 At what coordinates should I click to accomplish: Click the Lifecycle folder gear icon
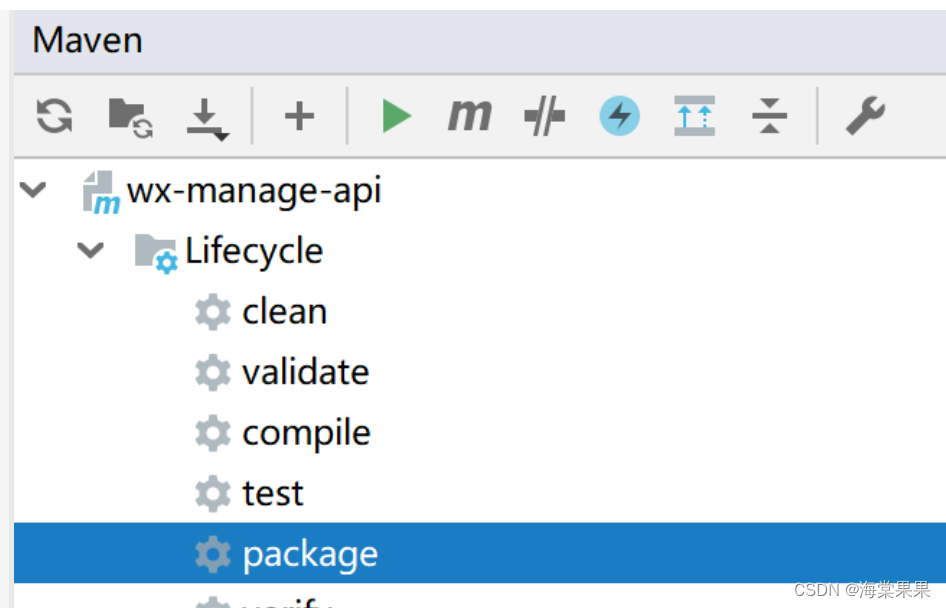coord(156,253)
